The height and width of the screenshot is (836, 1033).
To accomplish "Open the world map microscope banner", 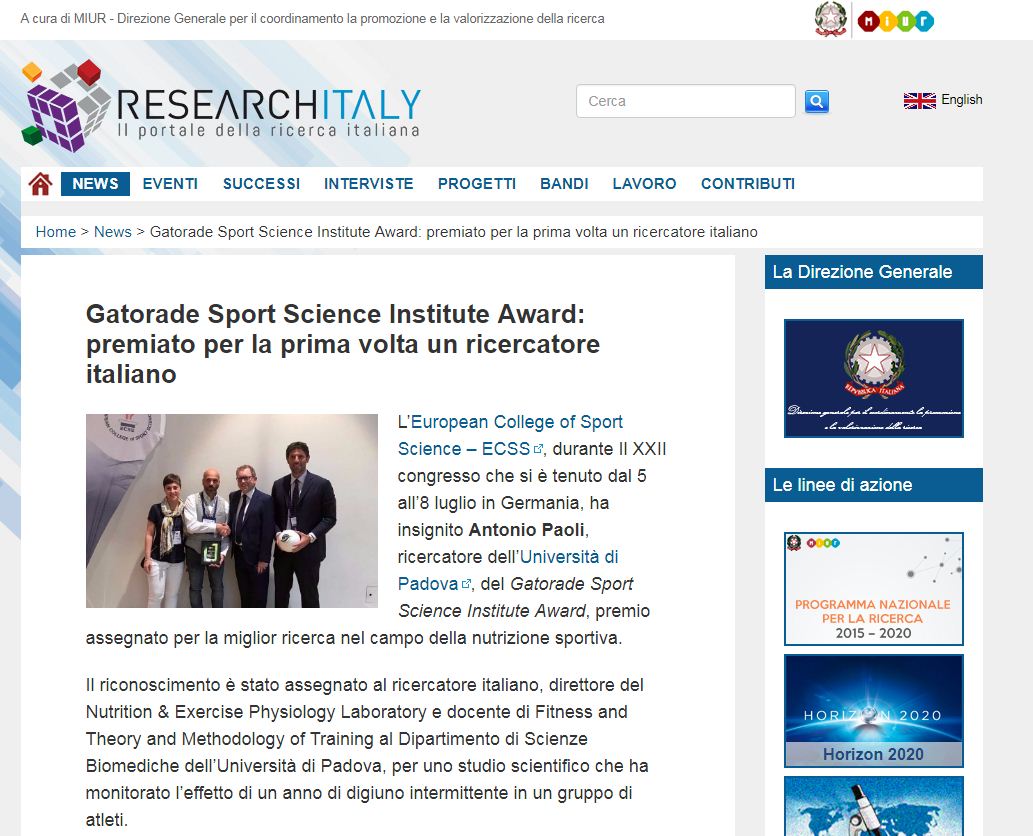I will [x=874, y=806].
